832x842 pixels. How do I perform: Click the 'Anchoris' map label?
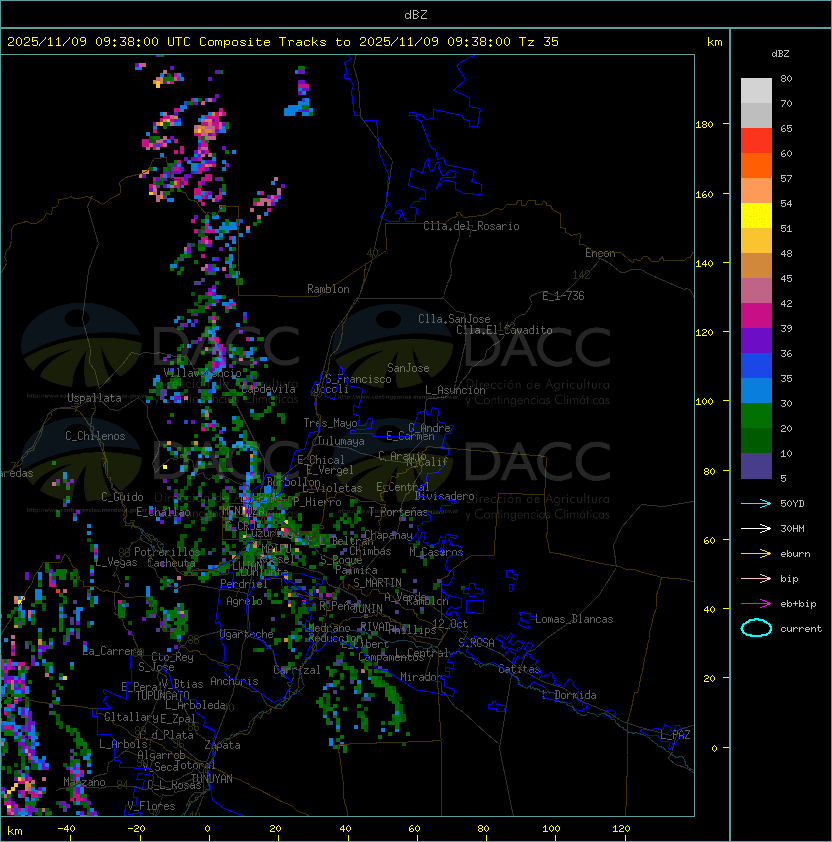coord(234,681)
